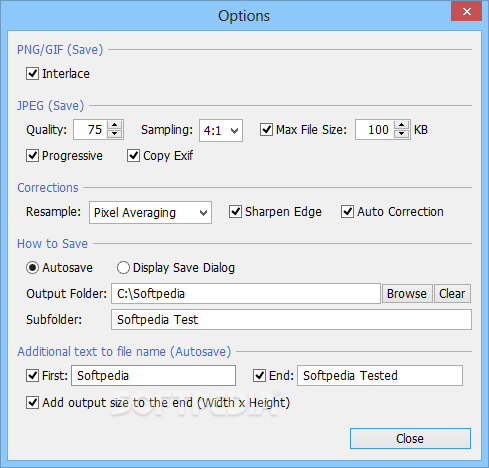489x468 pixels.
Task: Click the Output Folder text field
Action: (246, 294)
